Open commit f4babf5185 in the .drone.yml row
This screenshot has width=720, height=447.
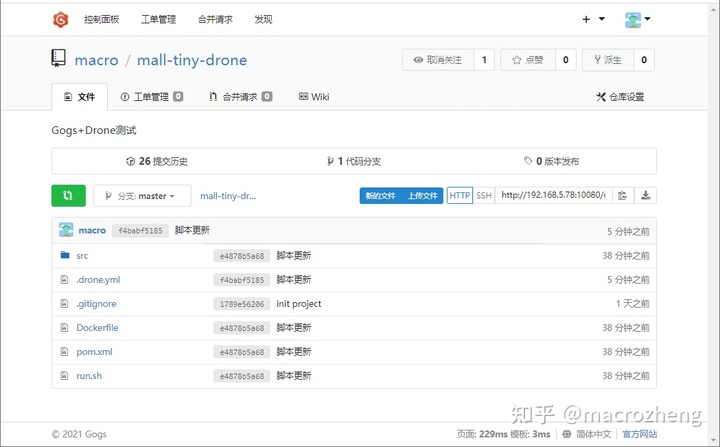242,280
